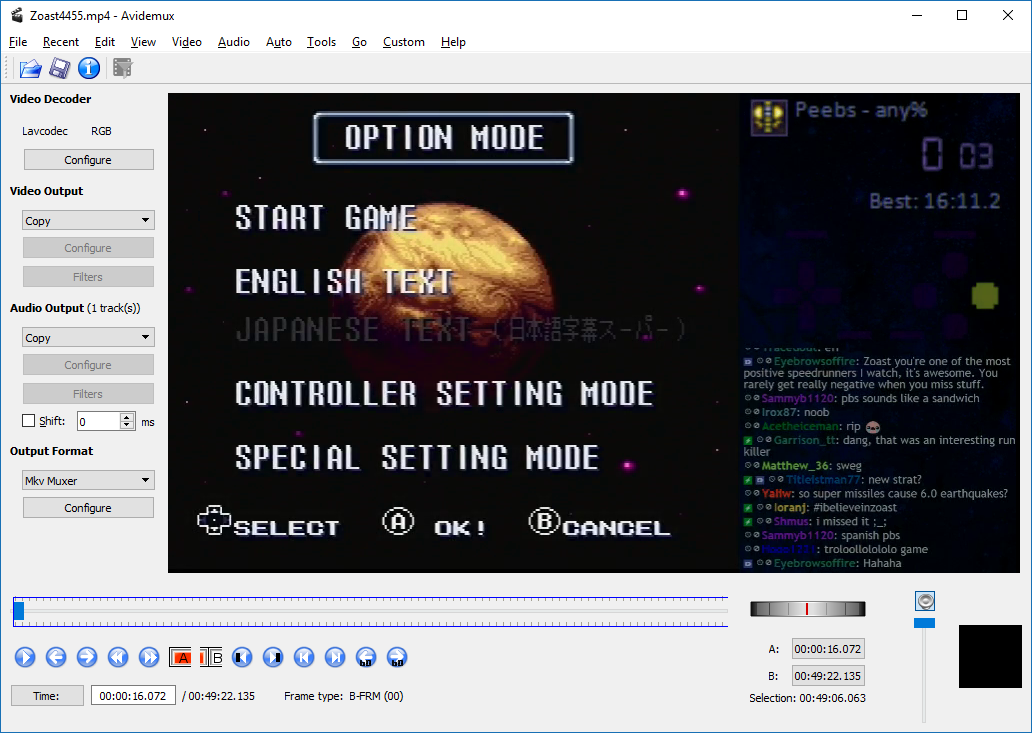Step back to the previous frame
The height and width of the screenshot is (733, 1032).
(56, 657)
